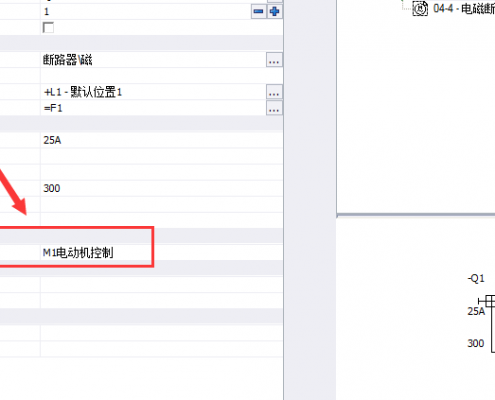Screen dimensions: 495x400
Task: Open browse button beside +L1 - 默认位置1
Action: 274,92
